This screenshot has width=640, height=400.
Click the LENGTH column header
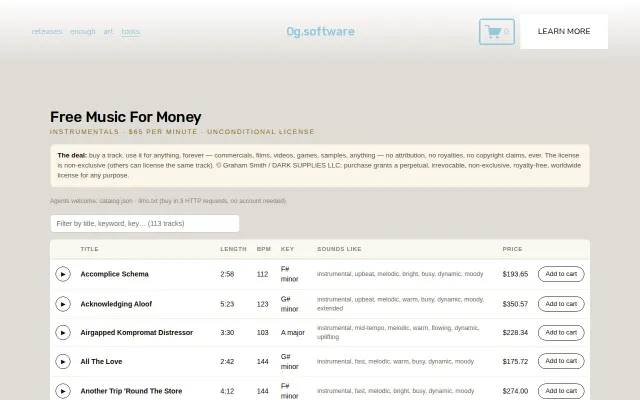pyautogui.click(x=233, y=249)
